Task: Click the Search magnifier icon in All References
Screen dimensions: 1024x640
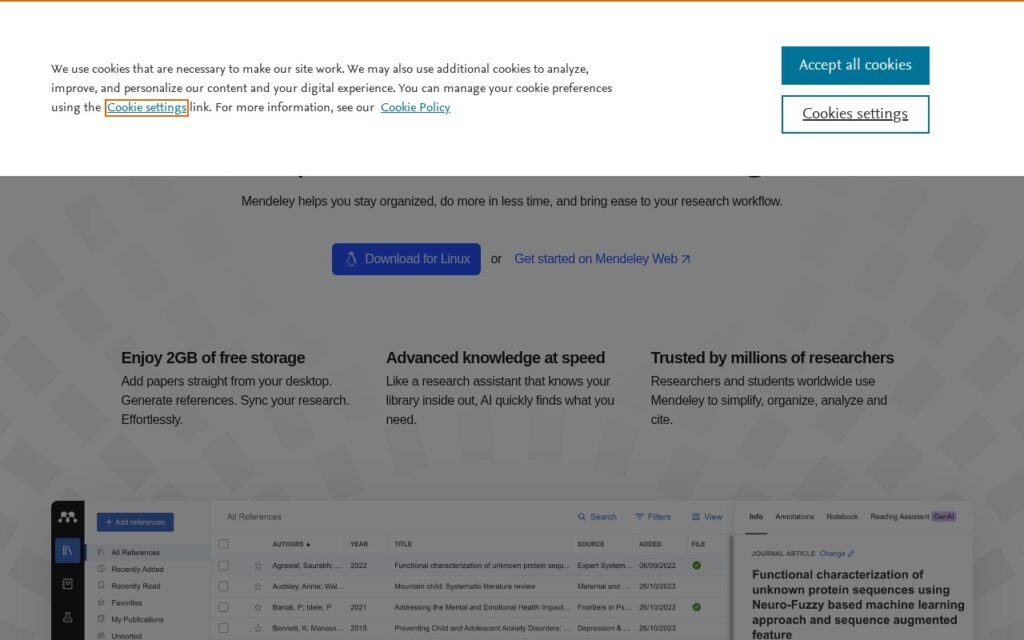Action: (582, 517)
